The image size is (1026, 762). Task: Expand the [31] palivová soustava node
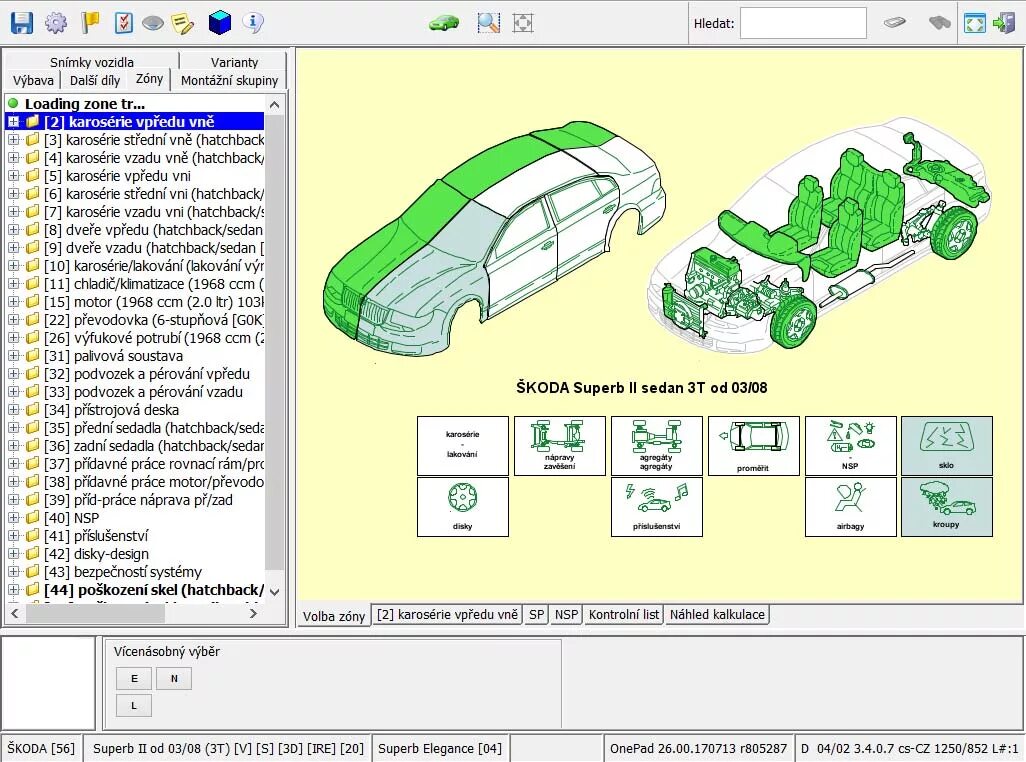coord(14,356)
